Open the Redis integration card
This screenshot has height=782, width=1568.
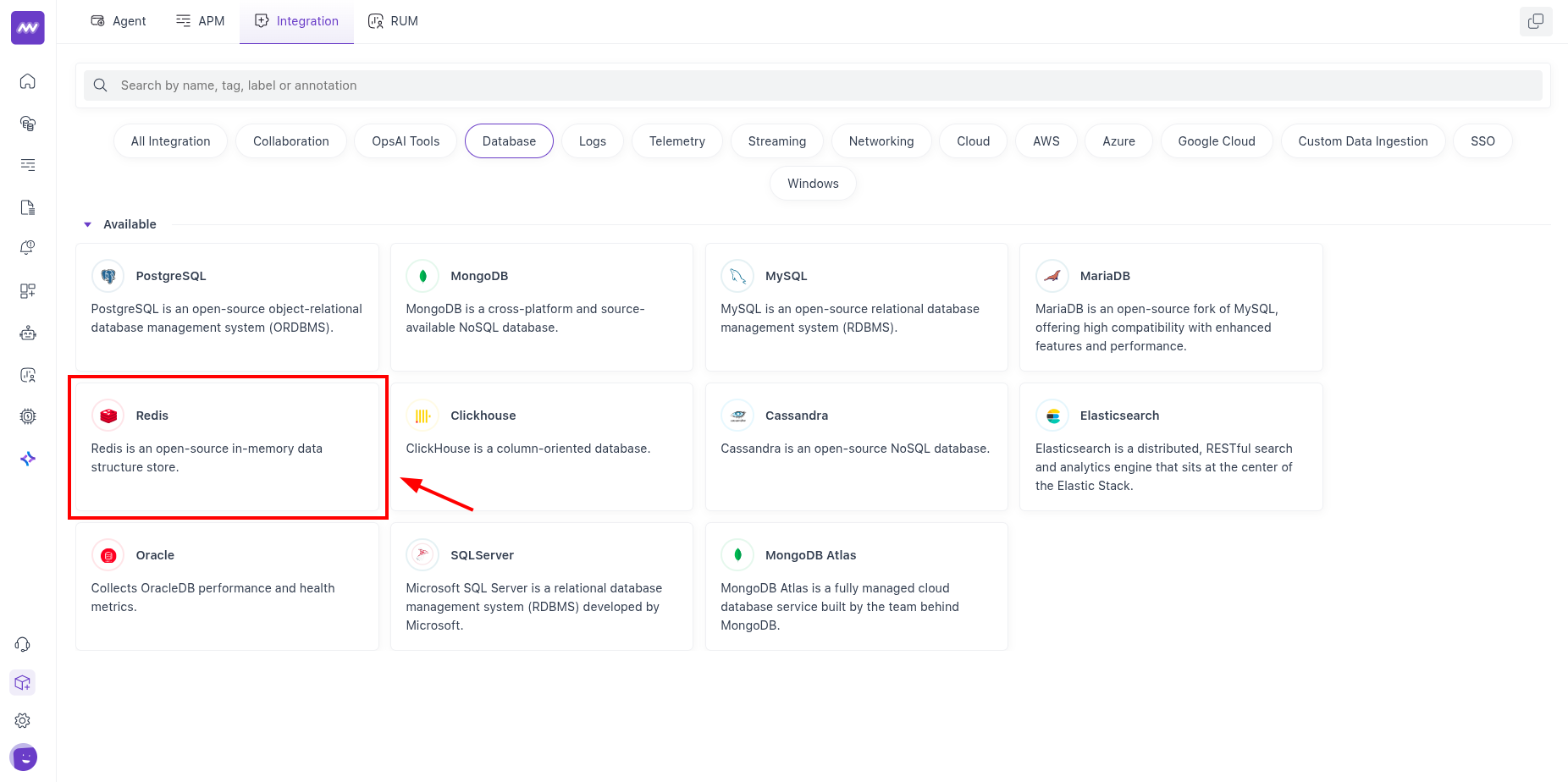[227, 447]
